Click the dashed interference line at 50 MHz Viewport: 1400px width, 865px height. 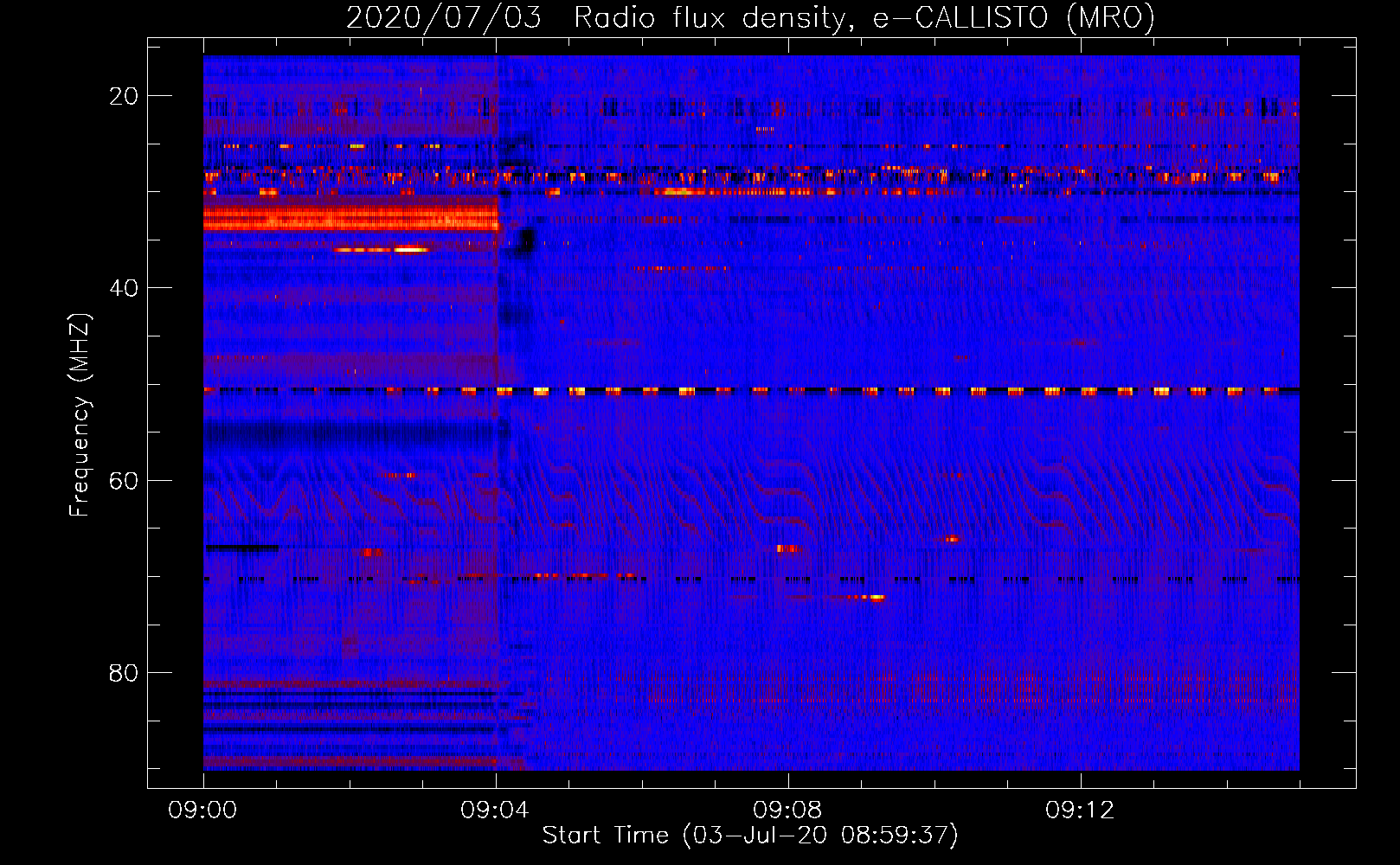751,391
